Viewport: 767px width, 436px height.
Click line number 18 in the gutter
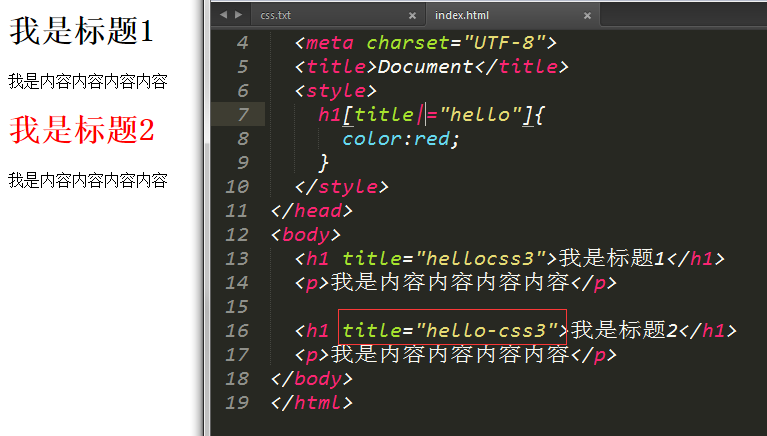coord(237,378)
